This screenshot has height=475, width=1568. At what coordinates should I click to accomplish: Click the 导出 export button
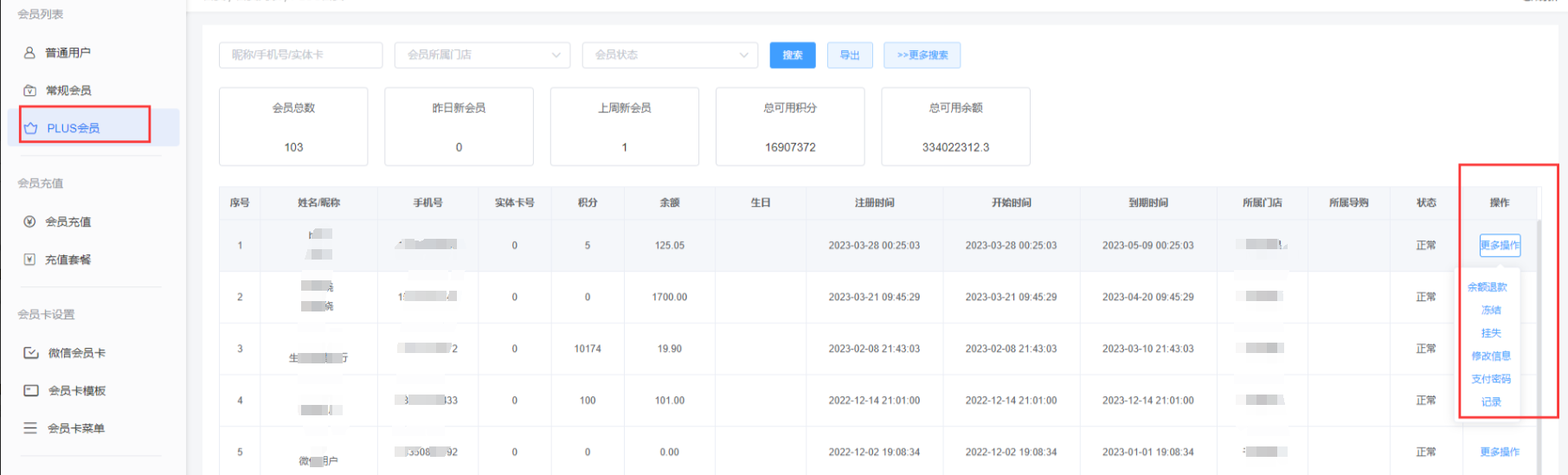850,55
